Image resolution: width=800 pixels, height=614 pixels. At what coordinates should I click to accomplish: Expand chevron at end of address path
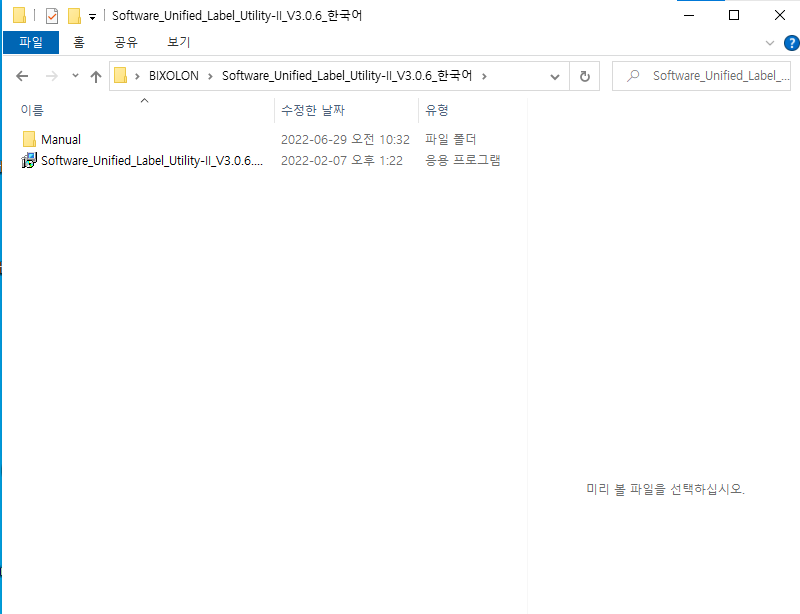(484, 76)
